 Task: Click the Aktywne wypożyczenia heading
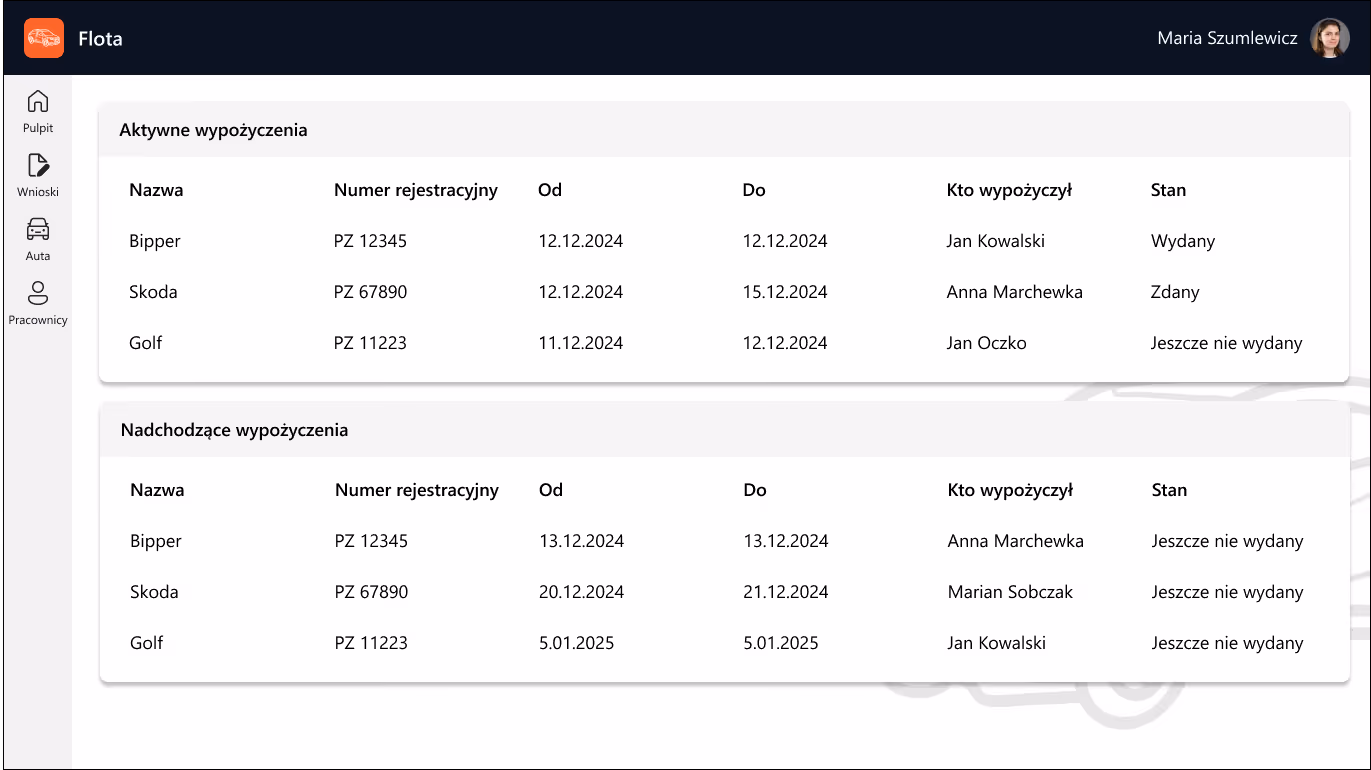pyautogui.click(x=213, y=130)
